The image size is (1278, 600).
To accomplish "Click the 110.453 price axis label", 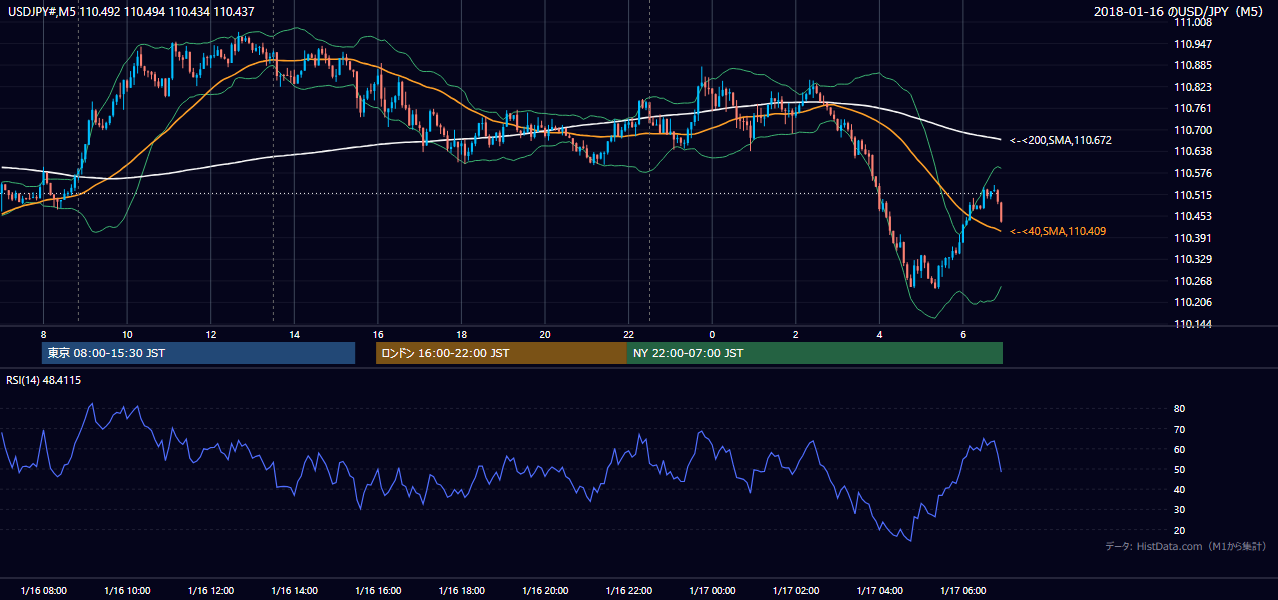I will coord(1194,216).
